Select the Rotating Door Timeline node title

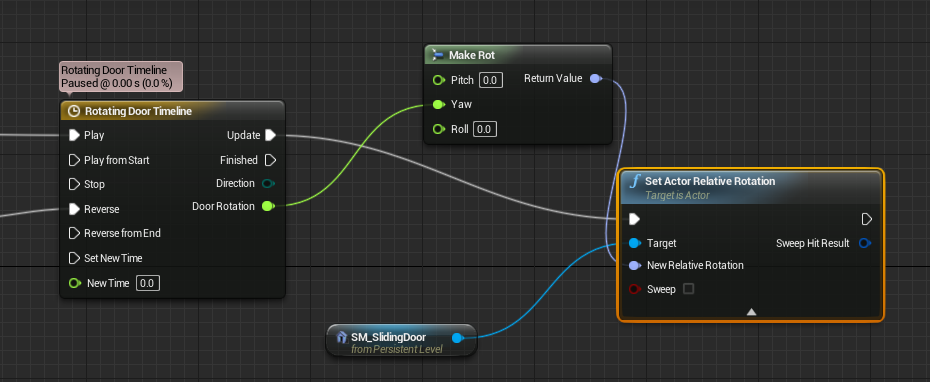(138, 111)
